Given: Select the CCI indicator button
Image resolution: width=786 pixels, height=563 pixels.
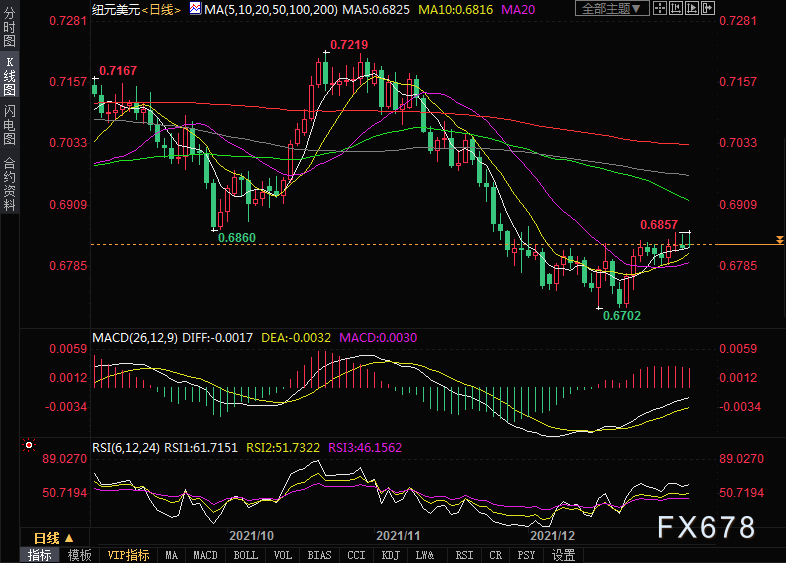Looking at the screenshot, I should pyautogui.click(x=356, y=555).
